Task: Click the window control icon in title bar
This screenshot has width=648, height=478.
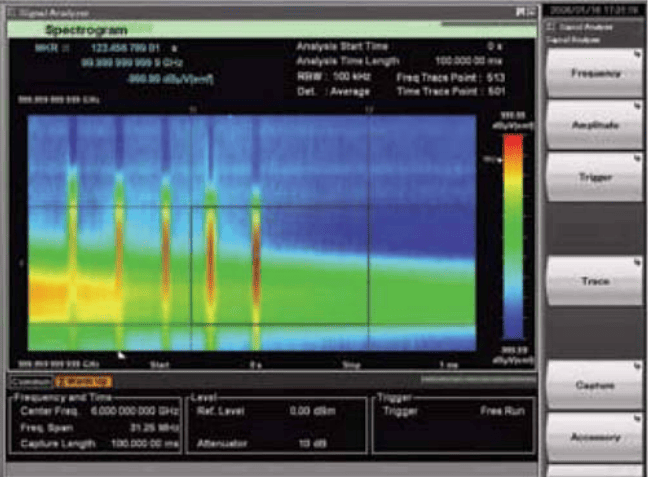Action: pos(519,10)
